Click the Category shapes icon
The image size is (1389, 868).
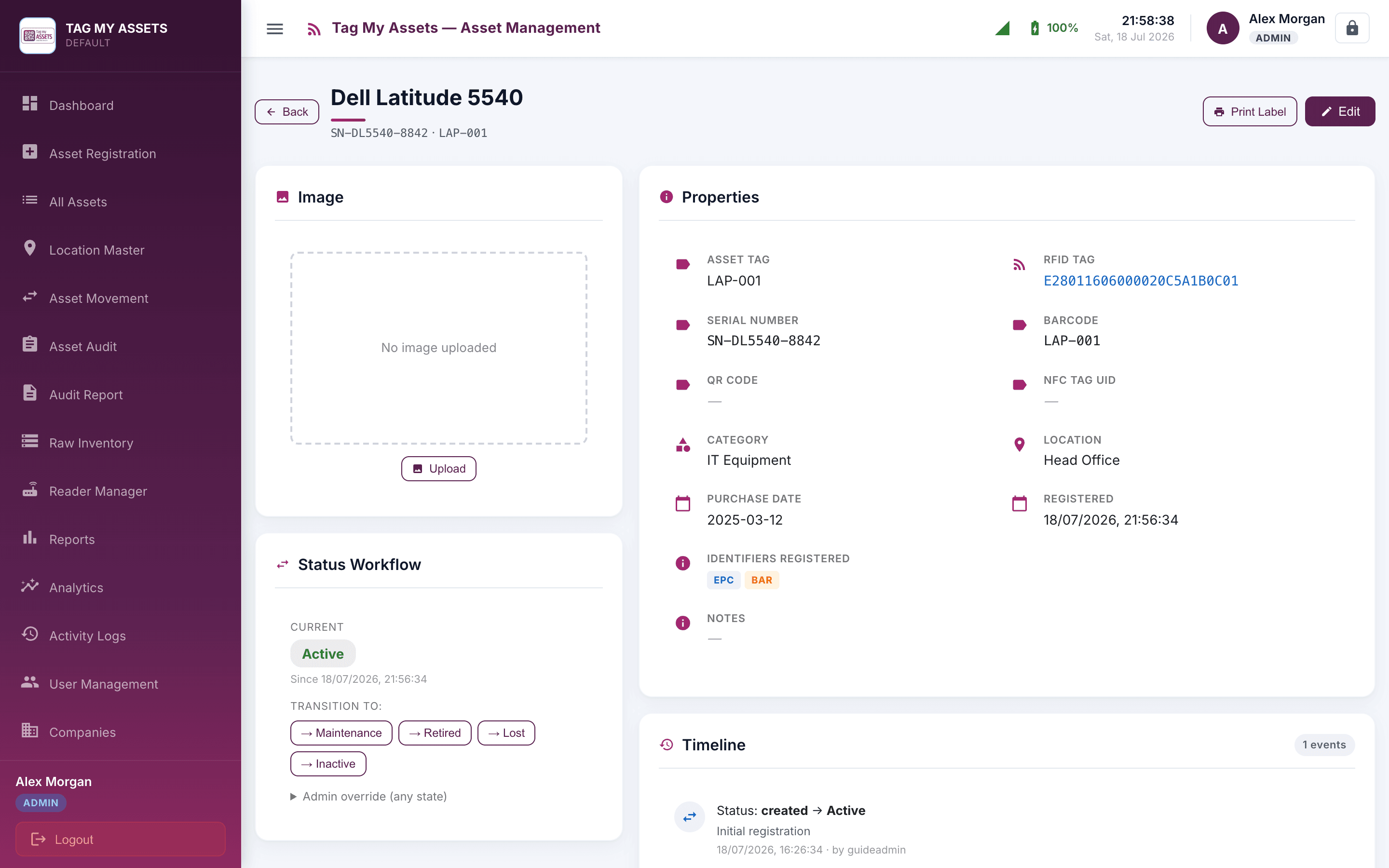(x=682, y=445)
